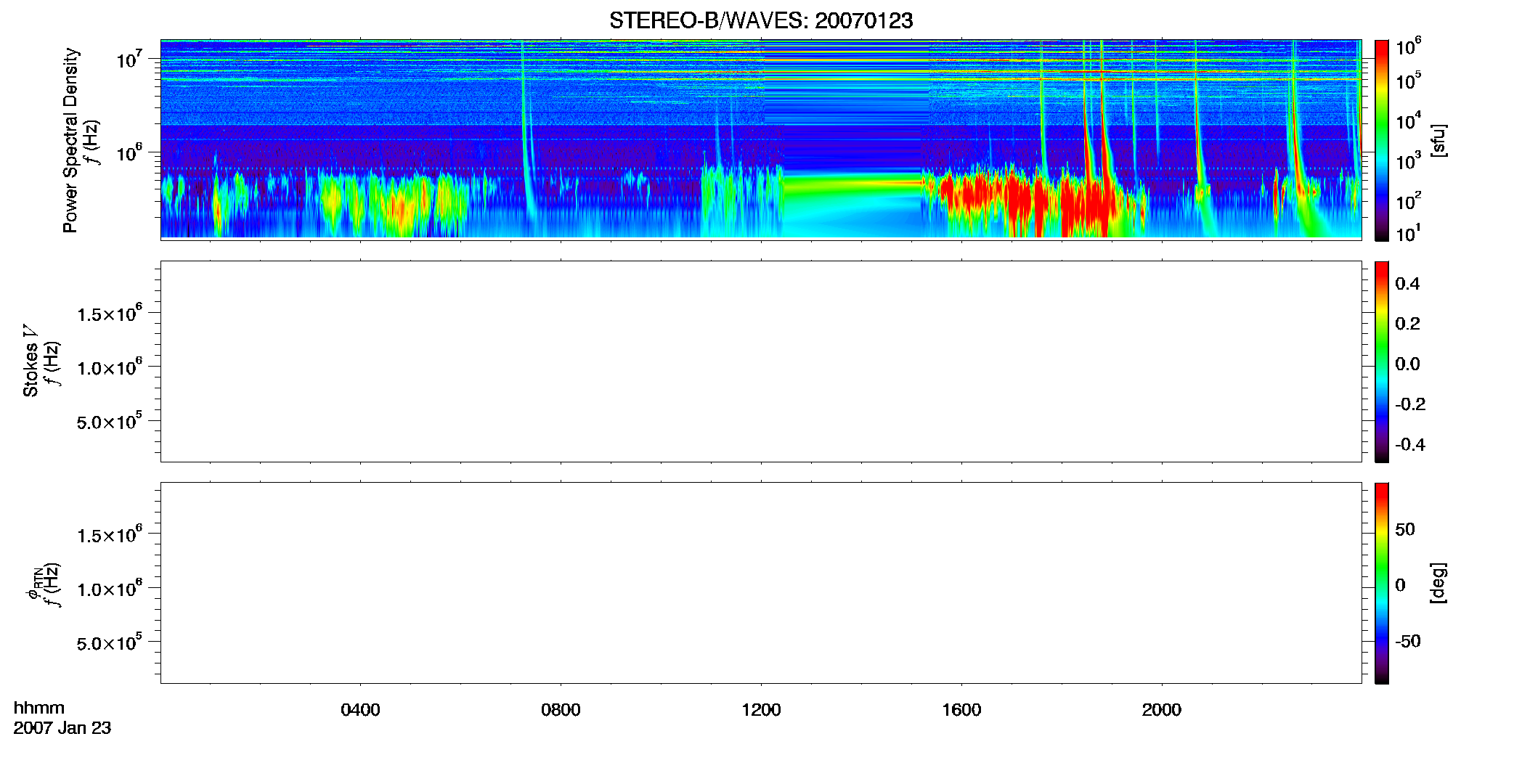Click the "-50" label on the degrees color bar
The image size is (1522, 784).
[x=1408, y=642]
